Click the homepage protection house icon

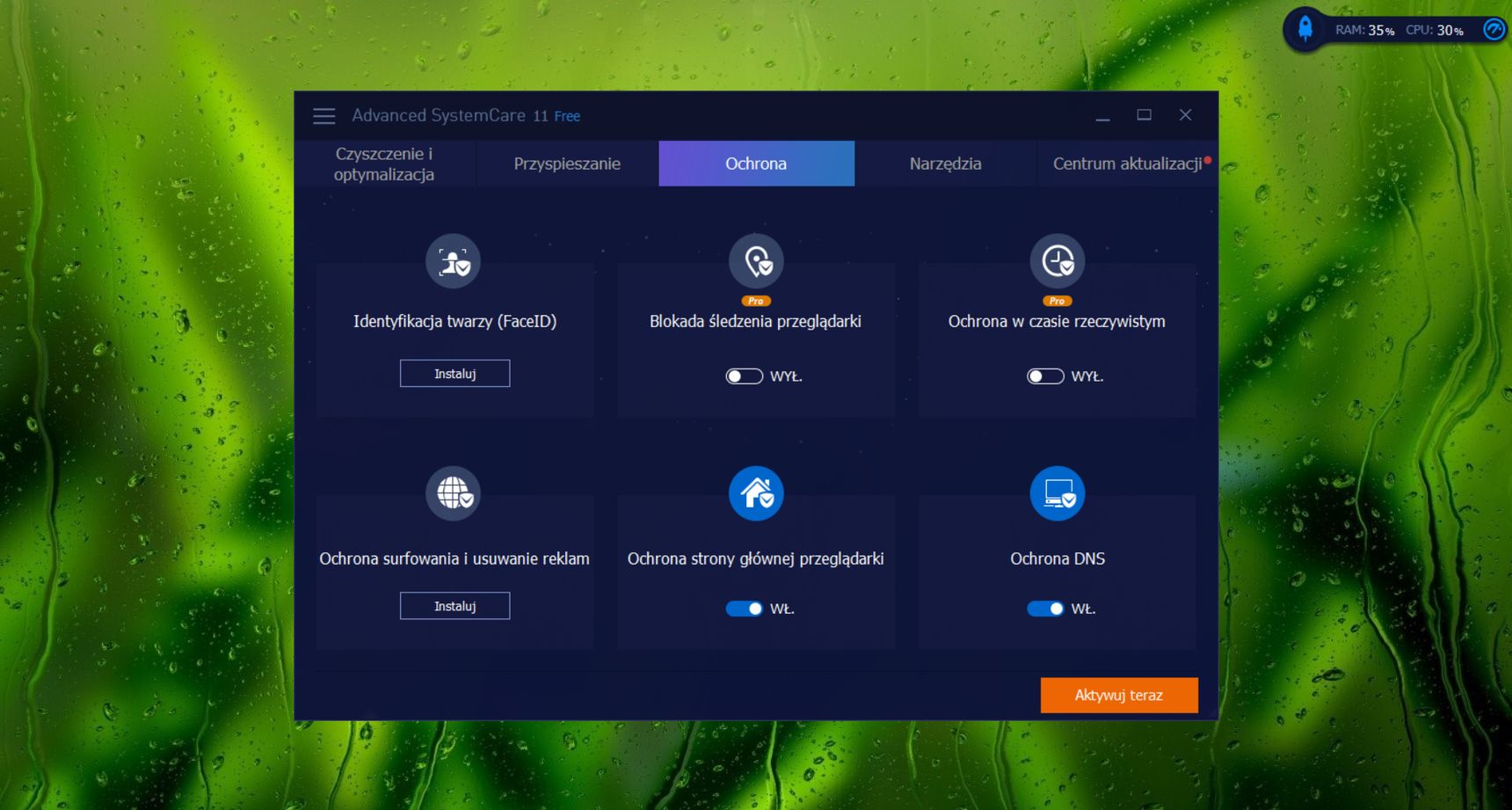(x=756, y=493)
